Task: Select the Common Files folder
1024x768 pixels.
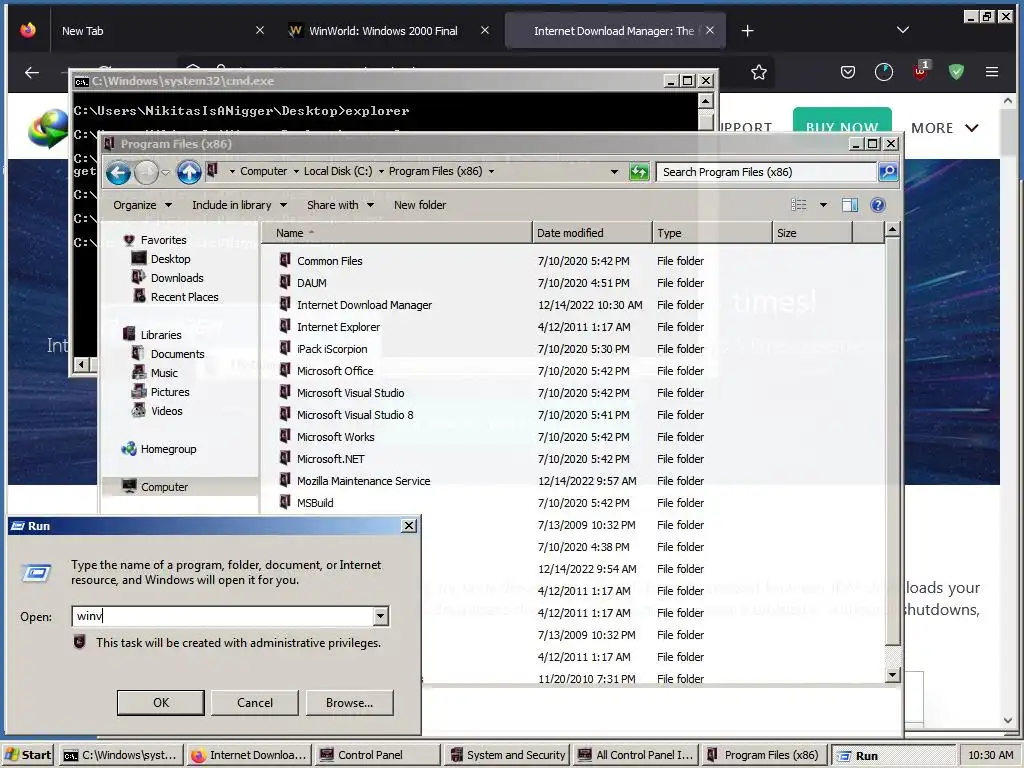Action: tap(329, 261)
